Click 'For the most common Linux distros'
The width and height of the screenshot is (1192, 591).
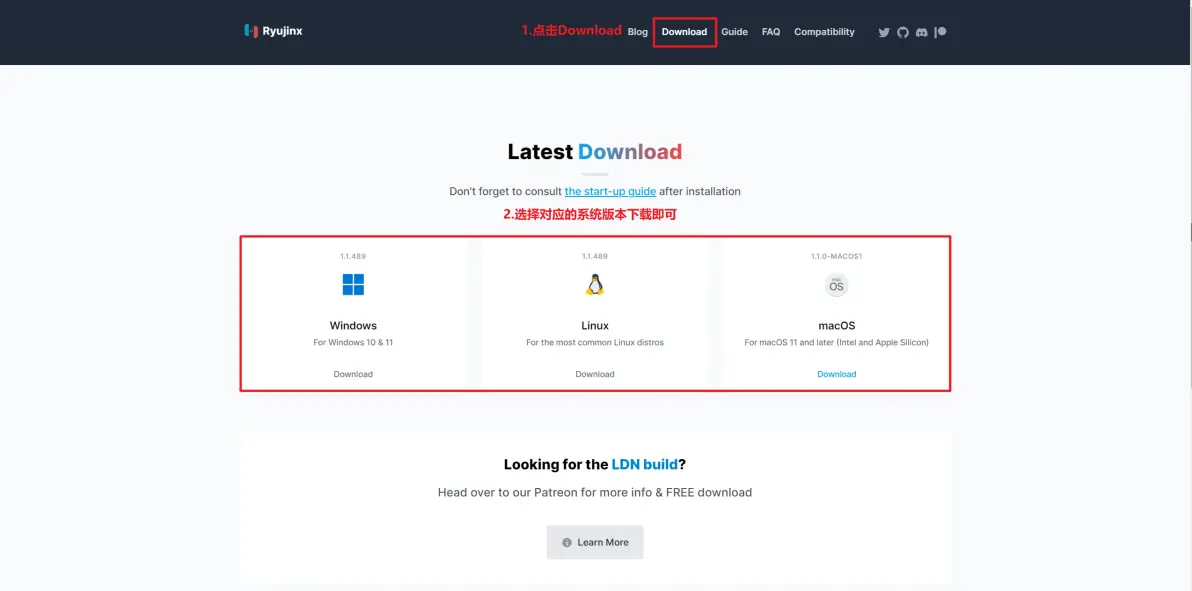coord(594,343)
